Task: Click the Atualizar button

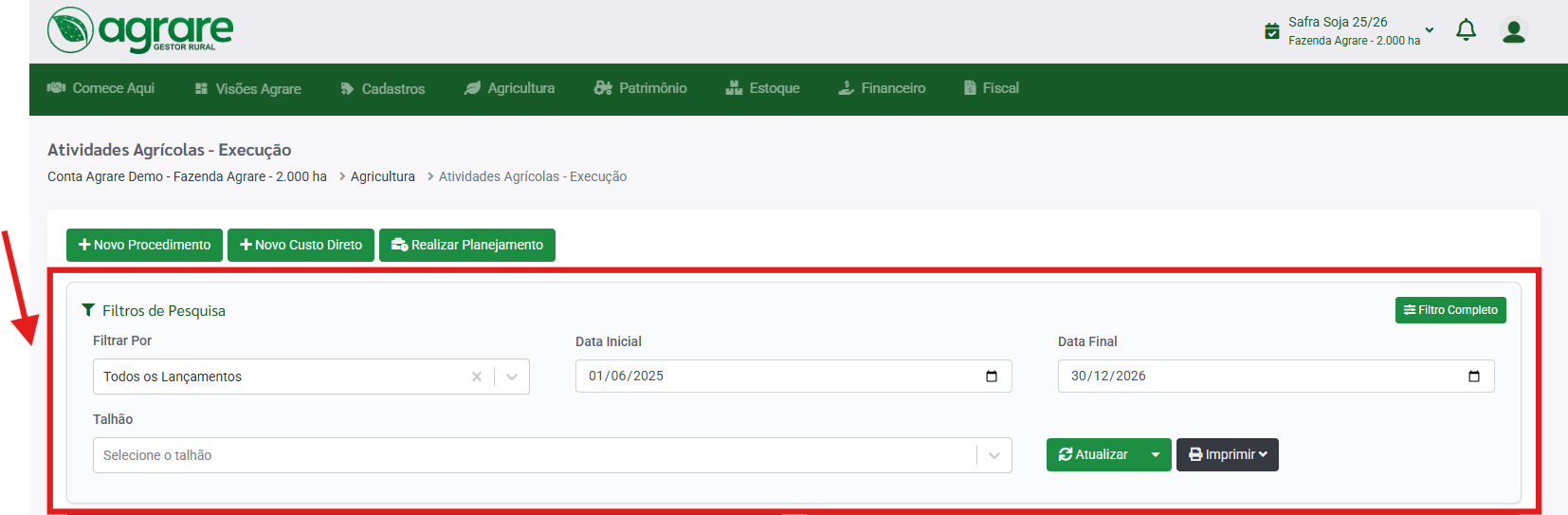Action: (x=1094, y=454)
